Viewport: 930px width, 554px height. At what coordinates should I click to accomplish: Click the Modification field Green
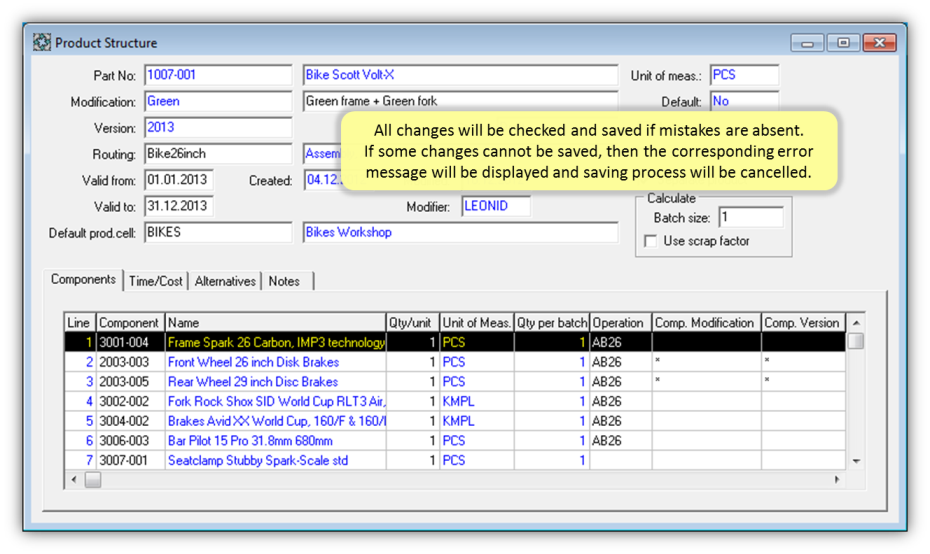coord(218,101)
